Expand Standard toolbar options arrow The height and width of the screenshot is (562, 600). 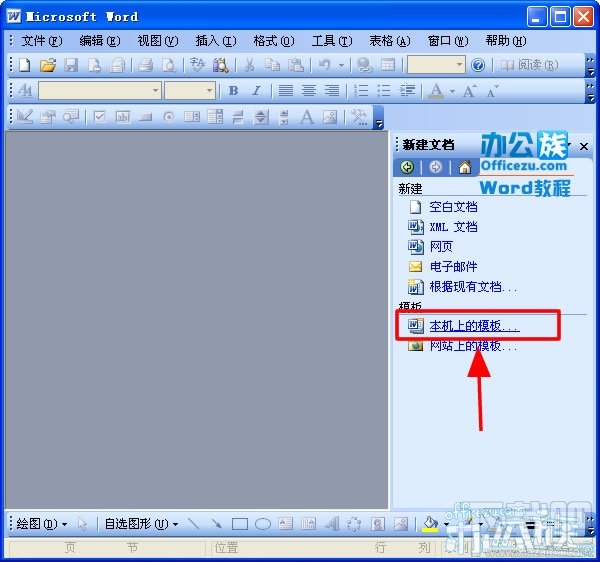(x=590, y=65)
